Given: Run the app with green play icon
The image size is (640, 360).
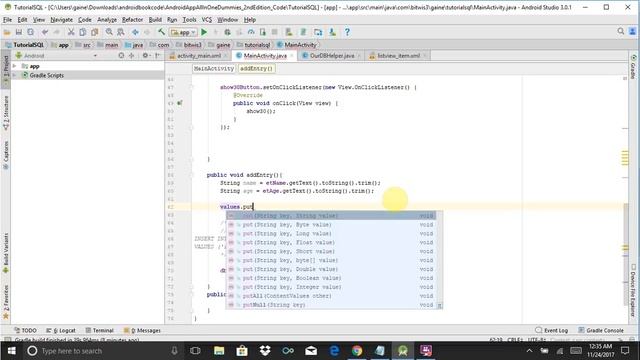Looking at the screenshot, I should pyautogui.click(x=204, y=32).
